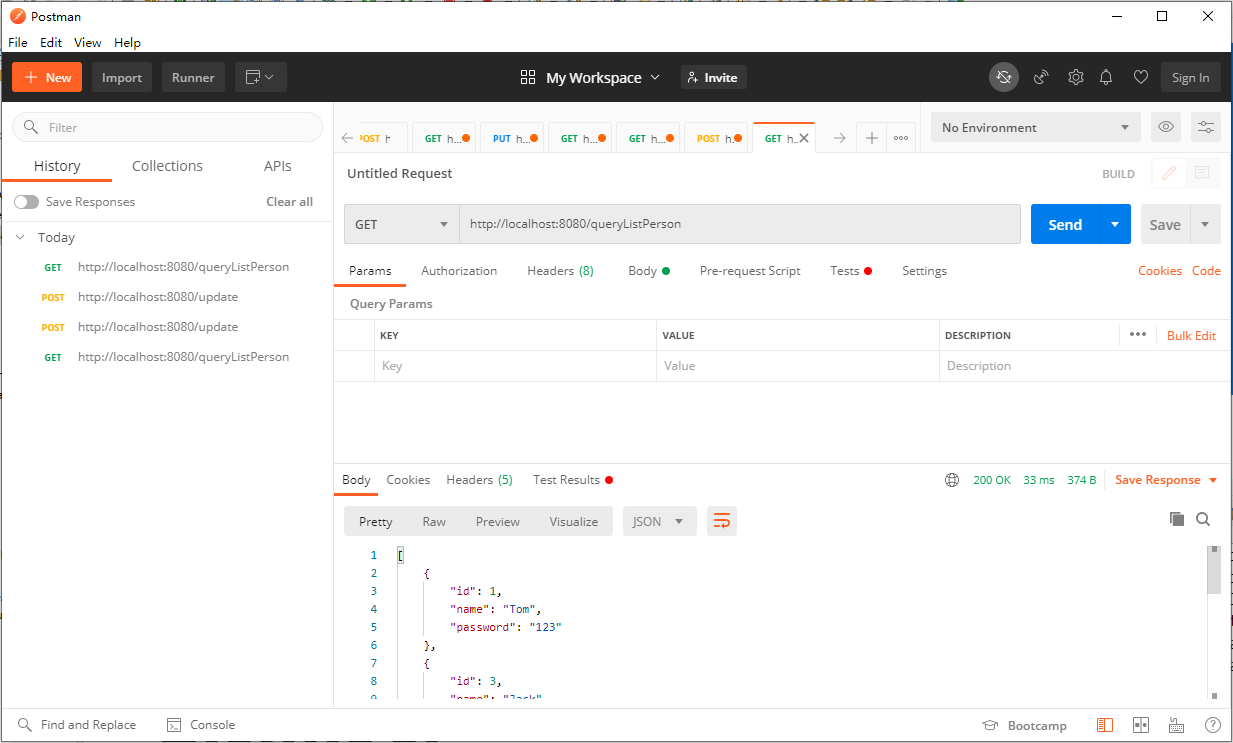1233x743 pixels.
Task: Switch response view to Visualize
Action: (573, 521)
